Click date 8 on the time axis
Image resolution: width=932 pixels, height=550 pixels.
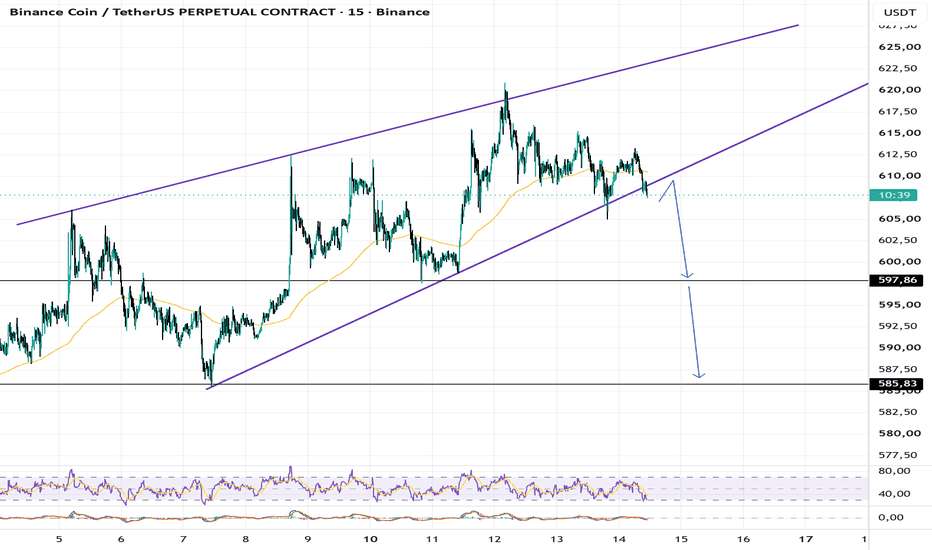pos(245,539)
